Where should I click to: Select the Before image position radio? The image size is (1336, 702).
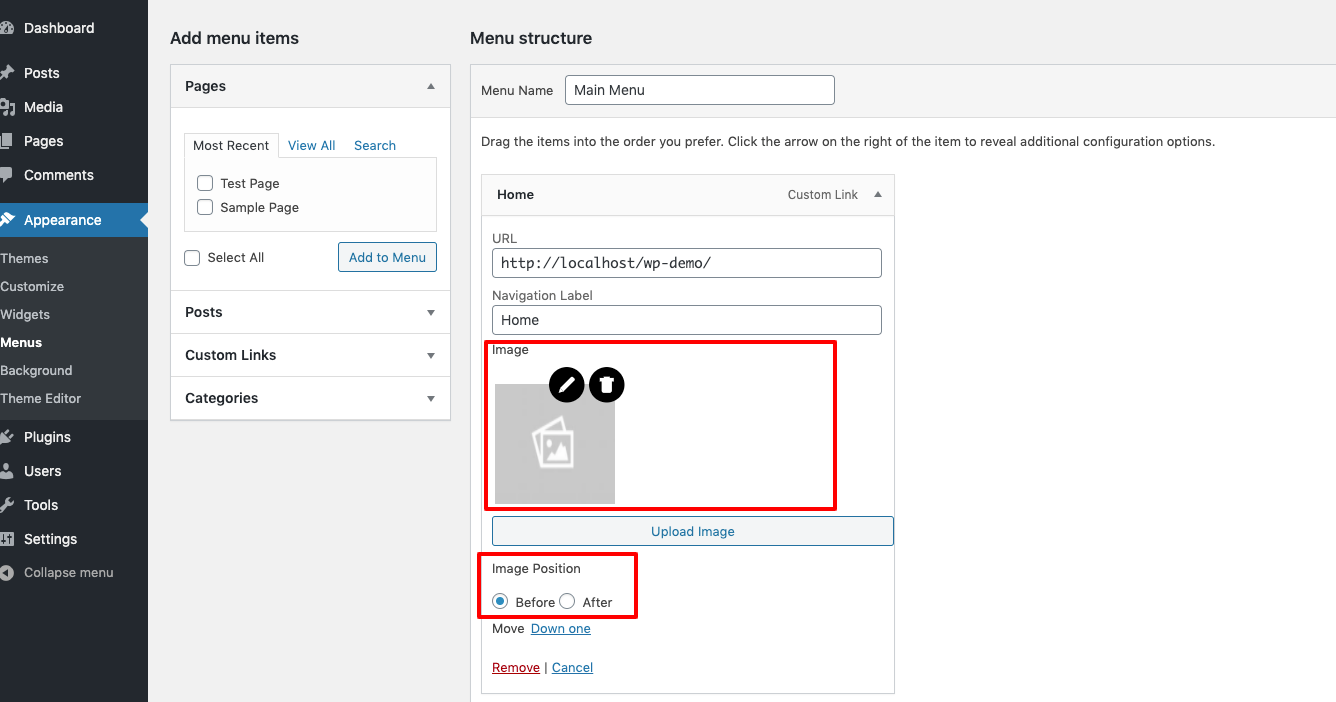click(500, 601)
